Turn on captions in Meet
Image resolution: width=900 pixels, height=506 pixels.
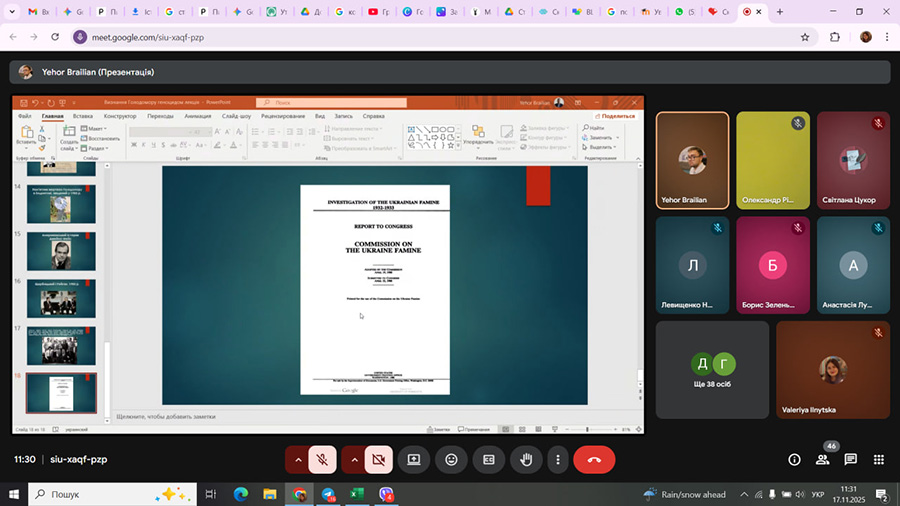coord(489,460)
